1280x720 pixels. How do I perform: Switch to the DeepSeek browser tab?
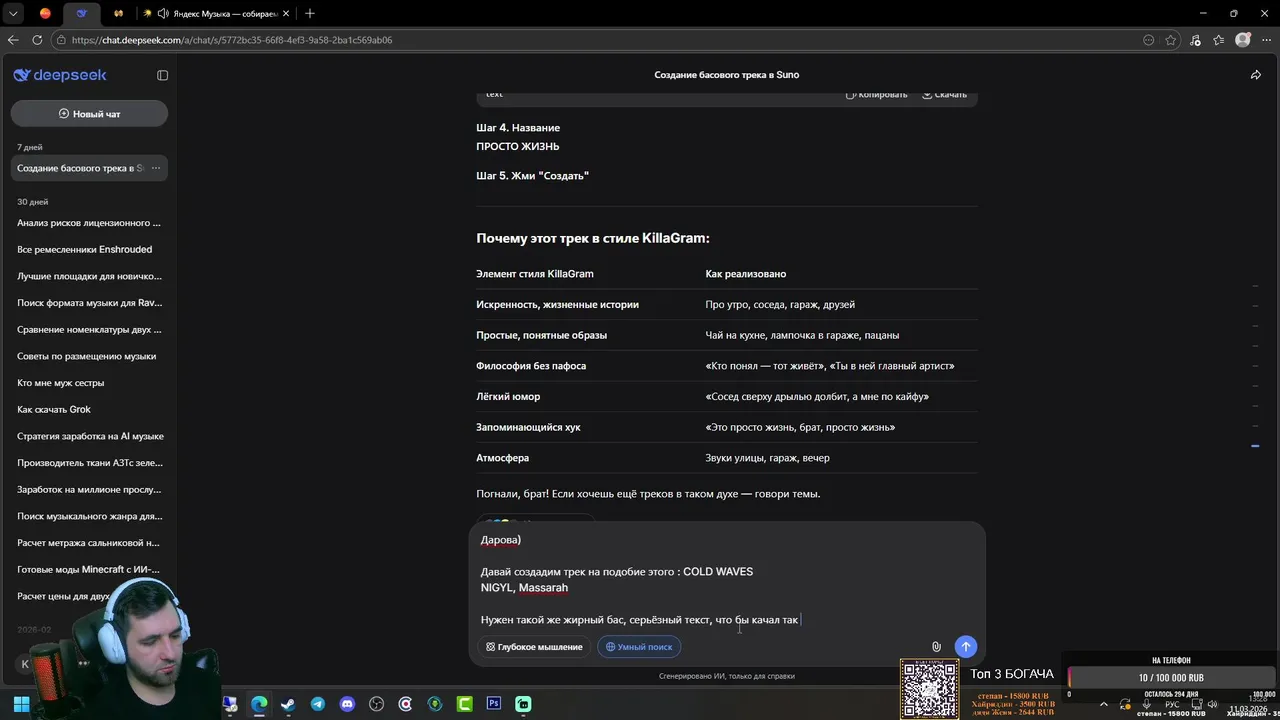(x=82, y=13)
